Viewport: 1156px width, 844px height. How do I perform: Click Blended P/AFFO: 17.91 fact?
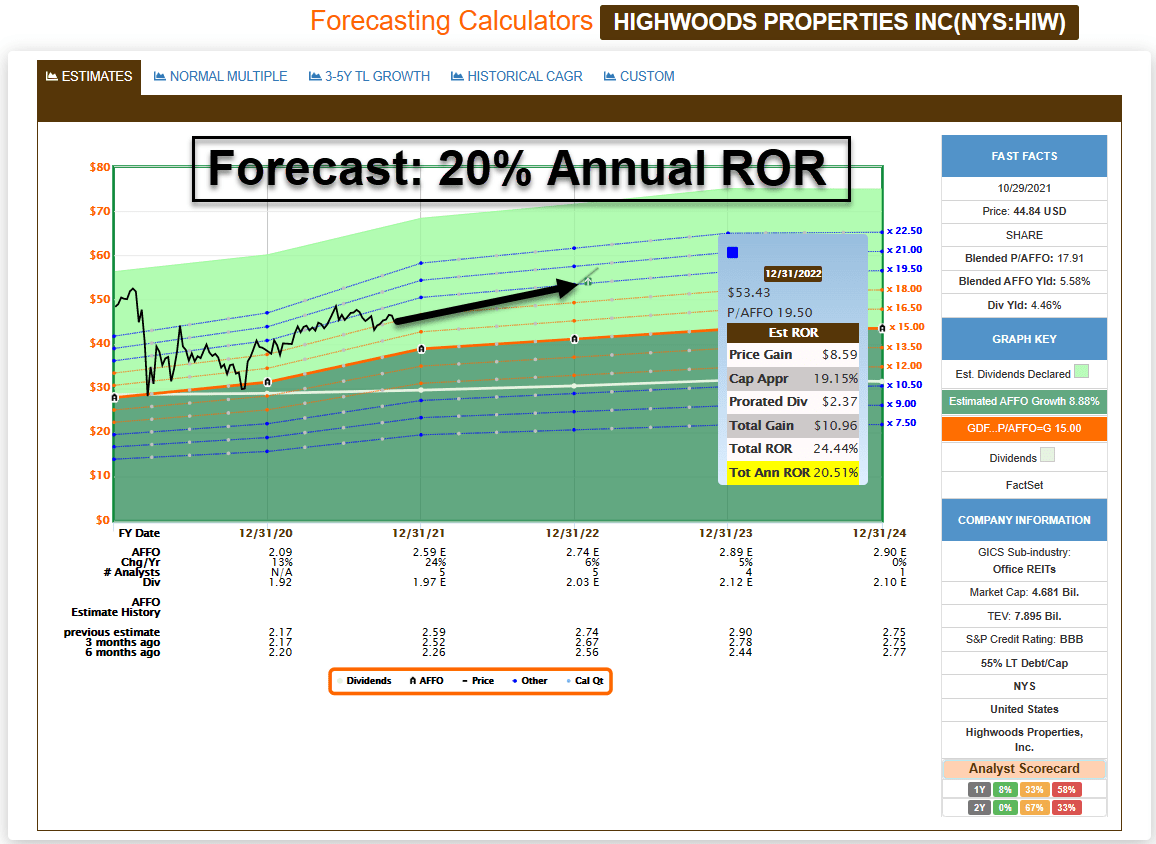tap(1024, 258)
